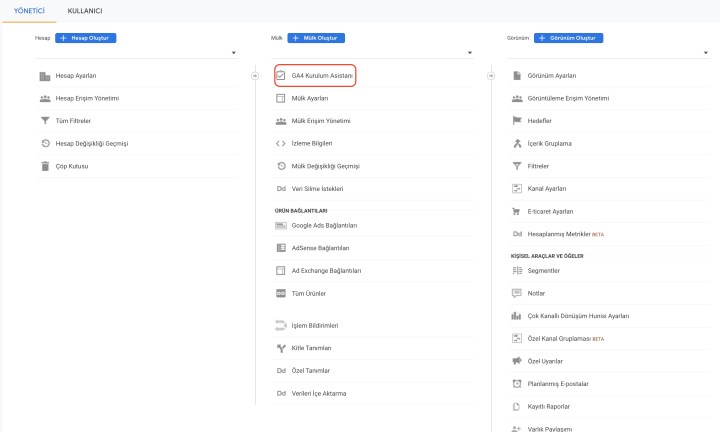Viewport: 720px width, 432px height.
Task: Click the E-ticaret Ayarları cart icon
Action: (516, 212)
